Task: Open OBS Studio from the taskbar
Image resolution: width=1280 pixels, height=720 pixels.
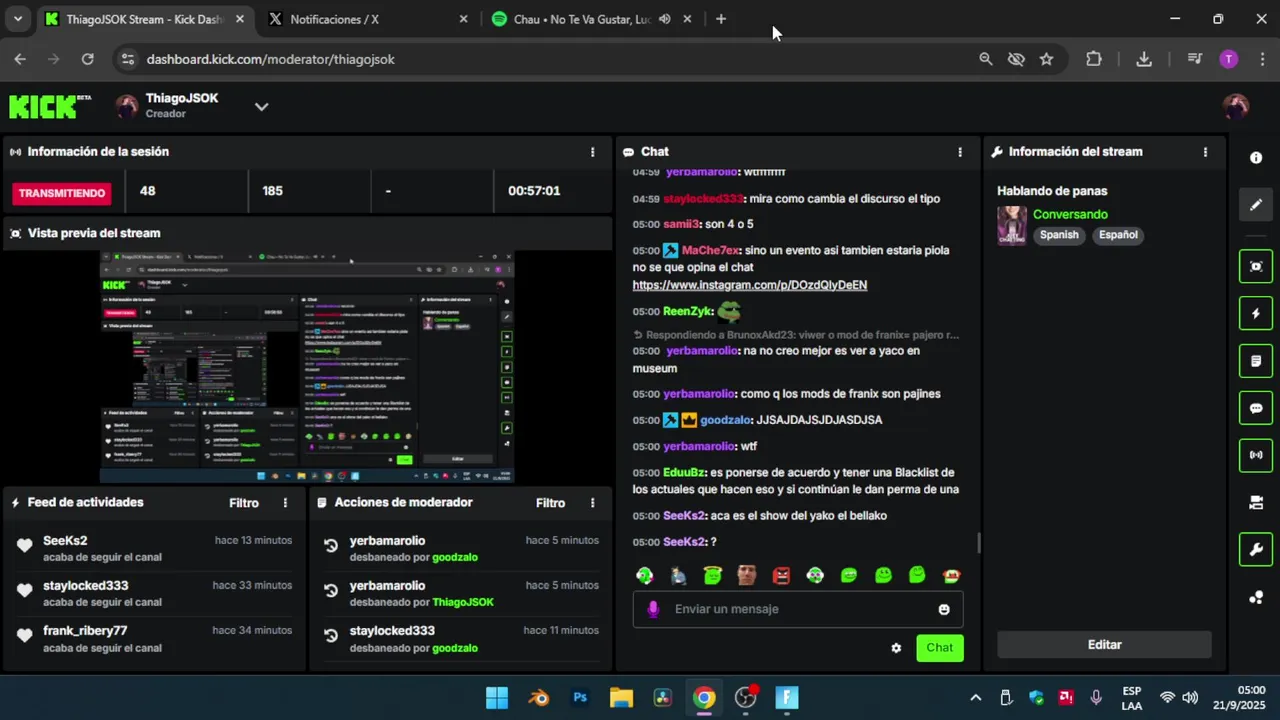Action: coord(746,698)
